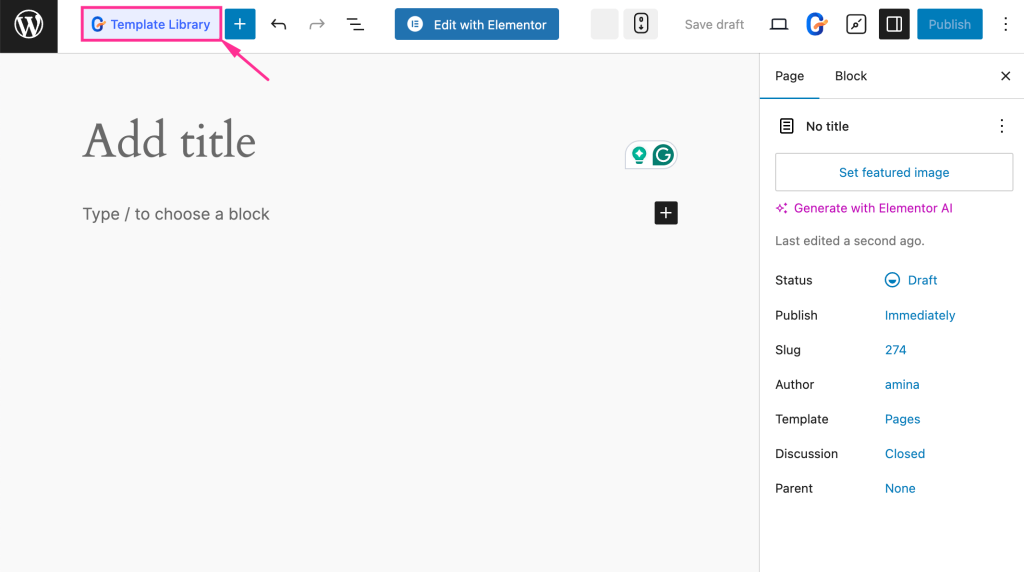Click Edit with Elementor button

(x=476, y=24)
